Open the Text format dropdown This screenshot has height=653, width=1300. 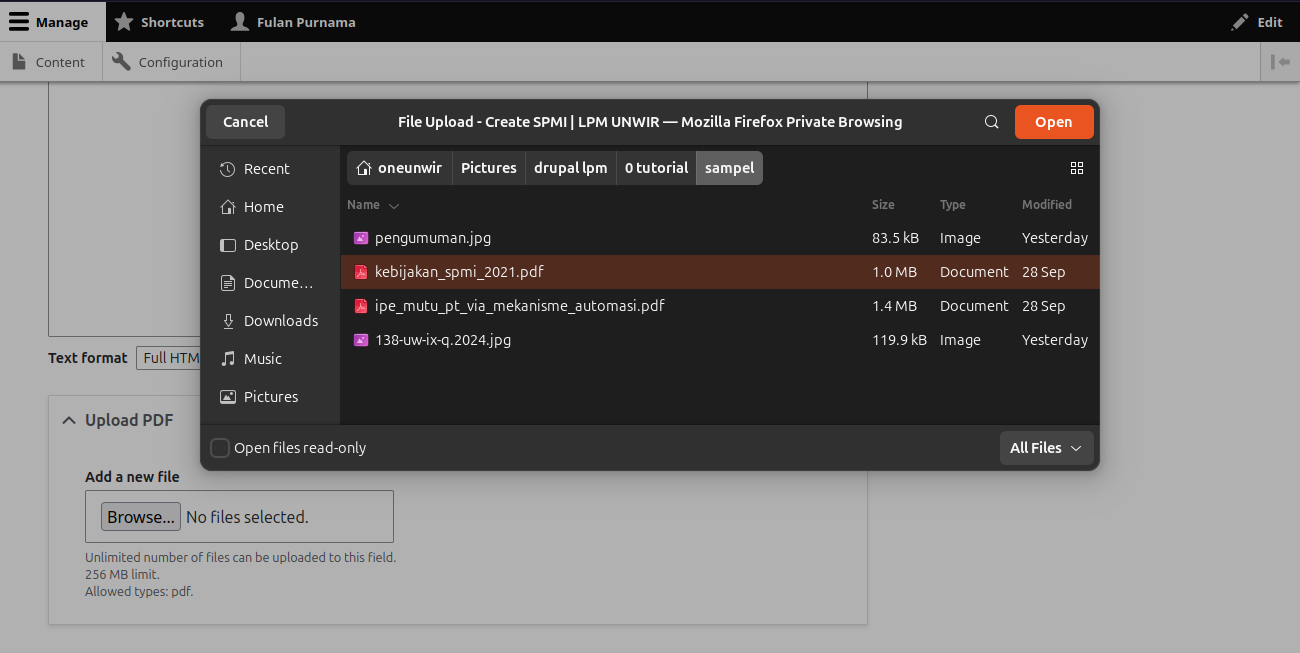coord(168,358)
